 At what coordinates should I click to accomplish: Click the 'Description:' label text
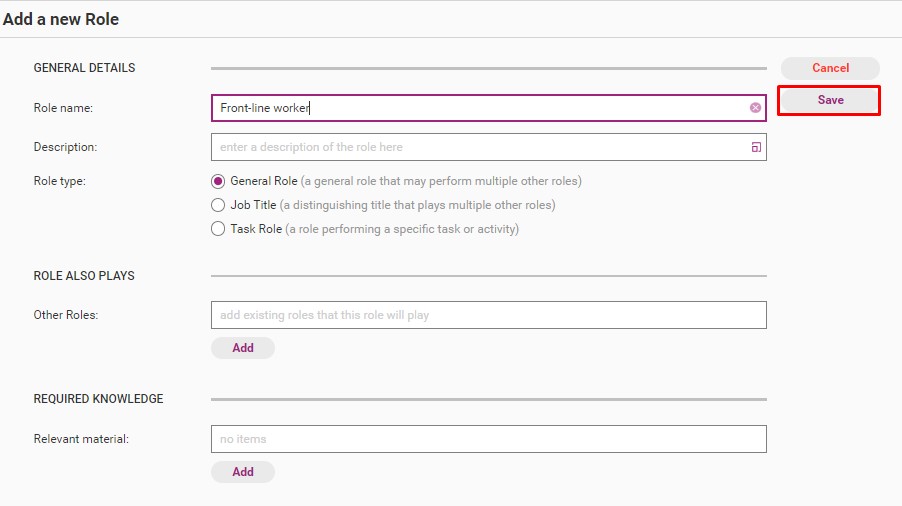[65, 147]
